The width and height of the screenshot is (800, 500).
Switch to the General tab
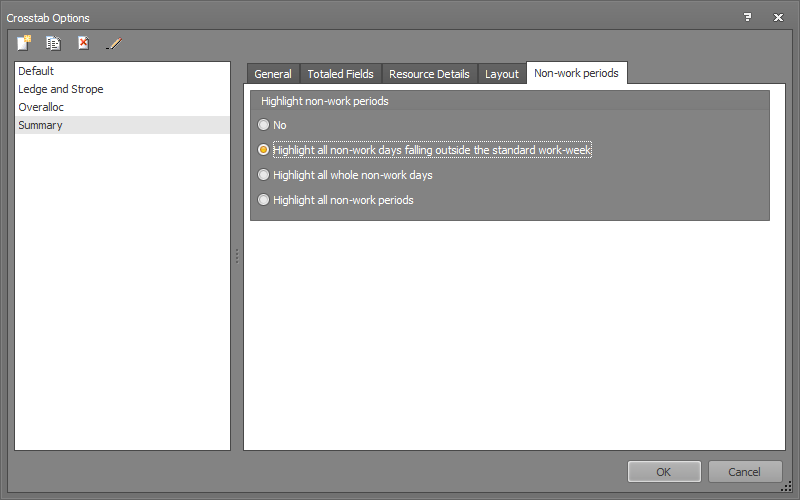[273, 74]
